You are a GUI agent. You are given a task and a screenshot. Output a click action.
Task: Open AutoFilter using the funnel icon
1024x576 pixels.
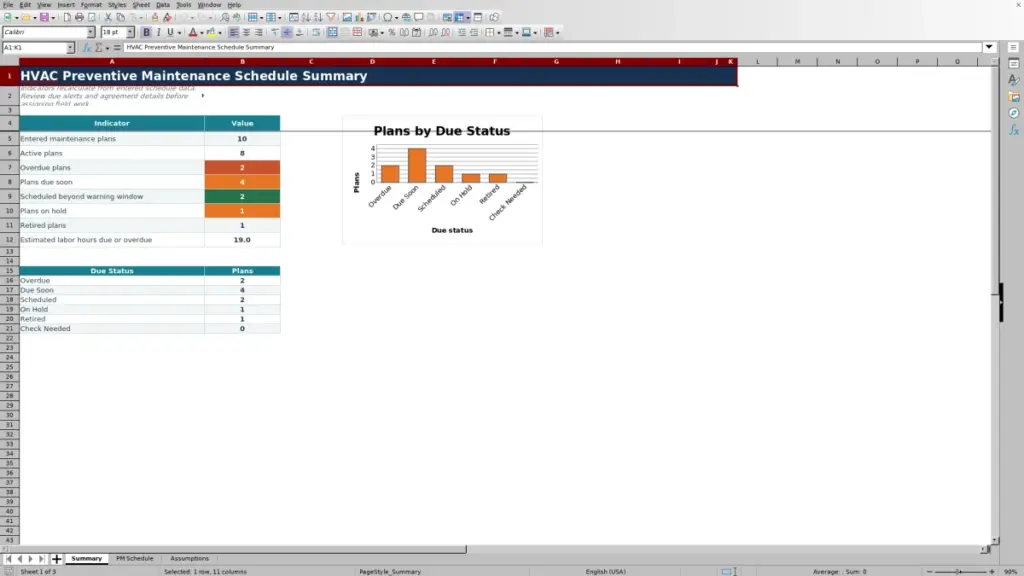click(331, 17)
